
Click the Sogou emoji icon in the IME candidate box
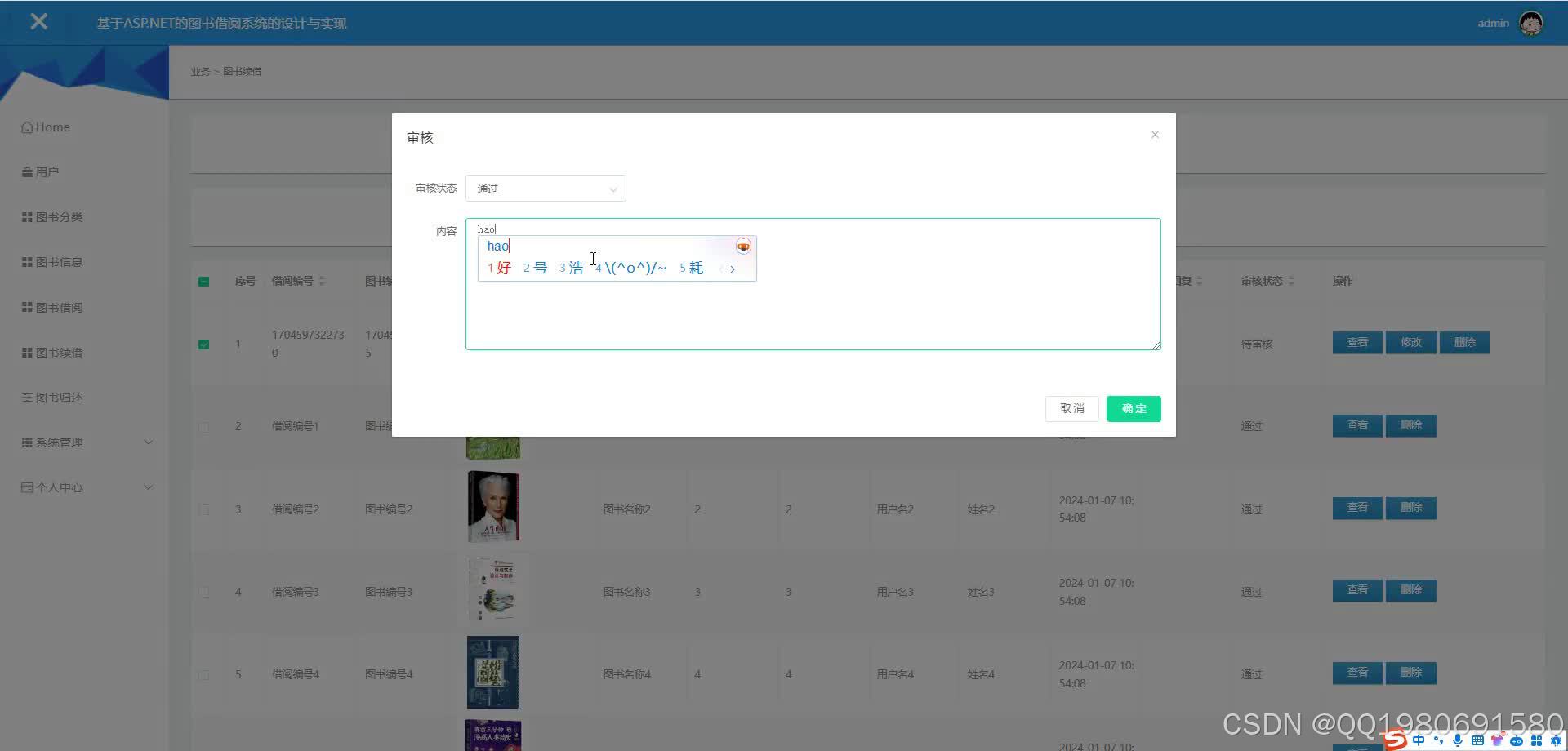pyautogui.click(x=743, y=247)
